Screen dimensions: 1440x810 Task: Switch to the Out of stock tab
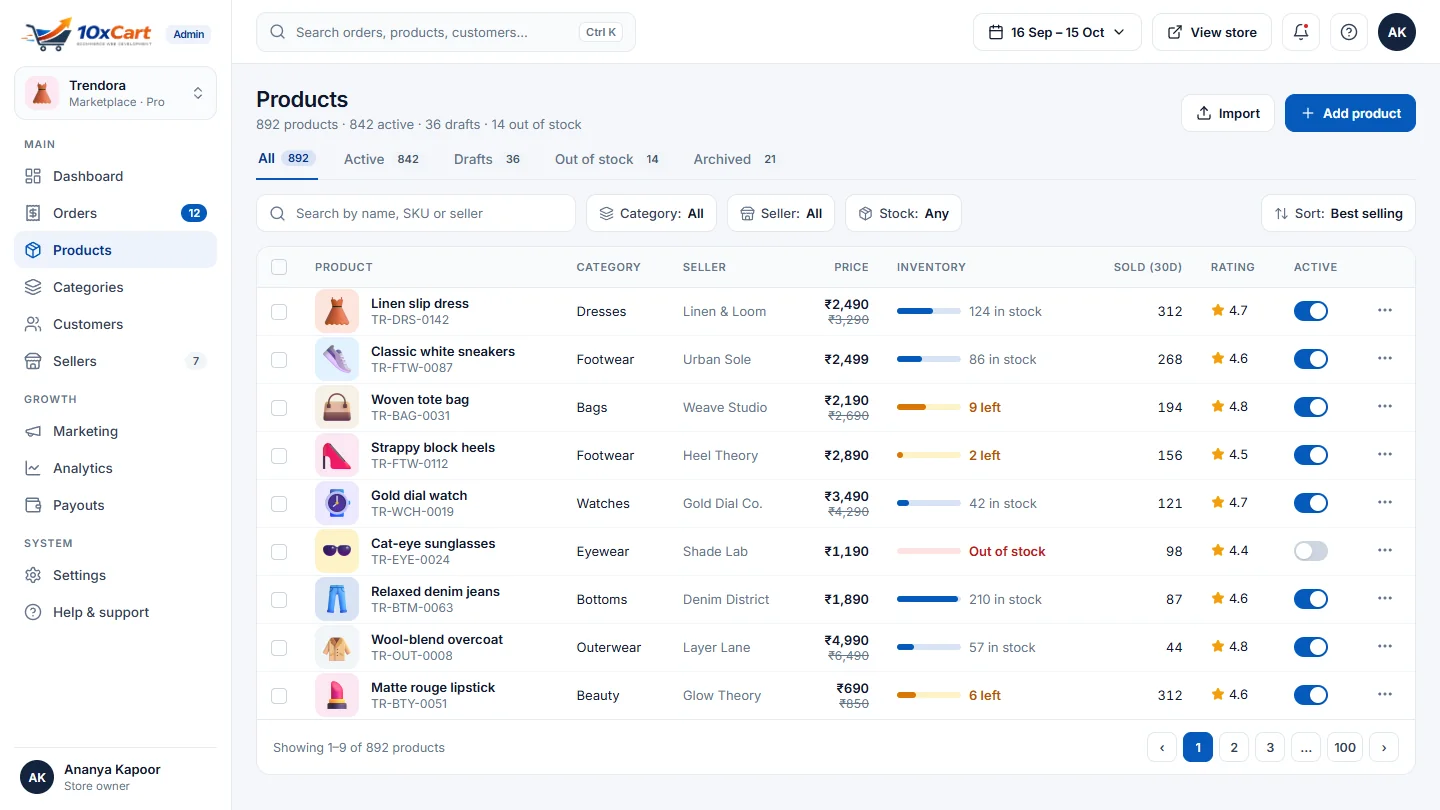(608, 159)
